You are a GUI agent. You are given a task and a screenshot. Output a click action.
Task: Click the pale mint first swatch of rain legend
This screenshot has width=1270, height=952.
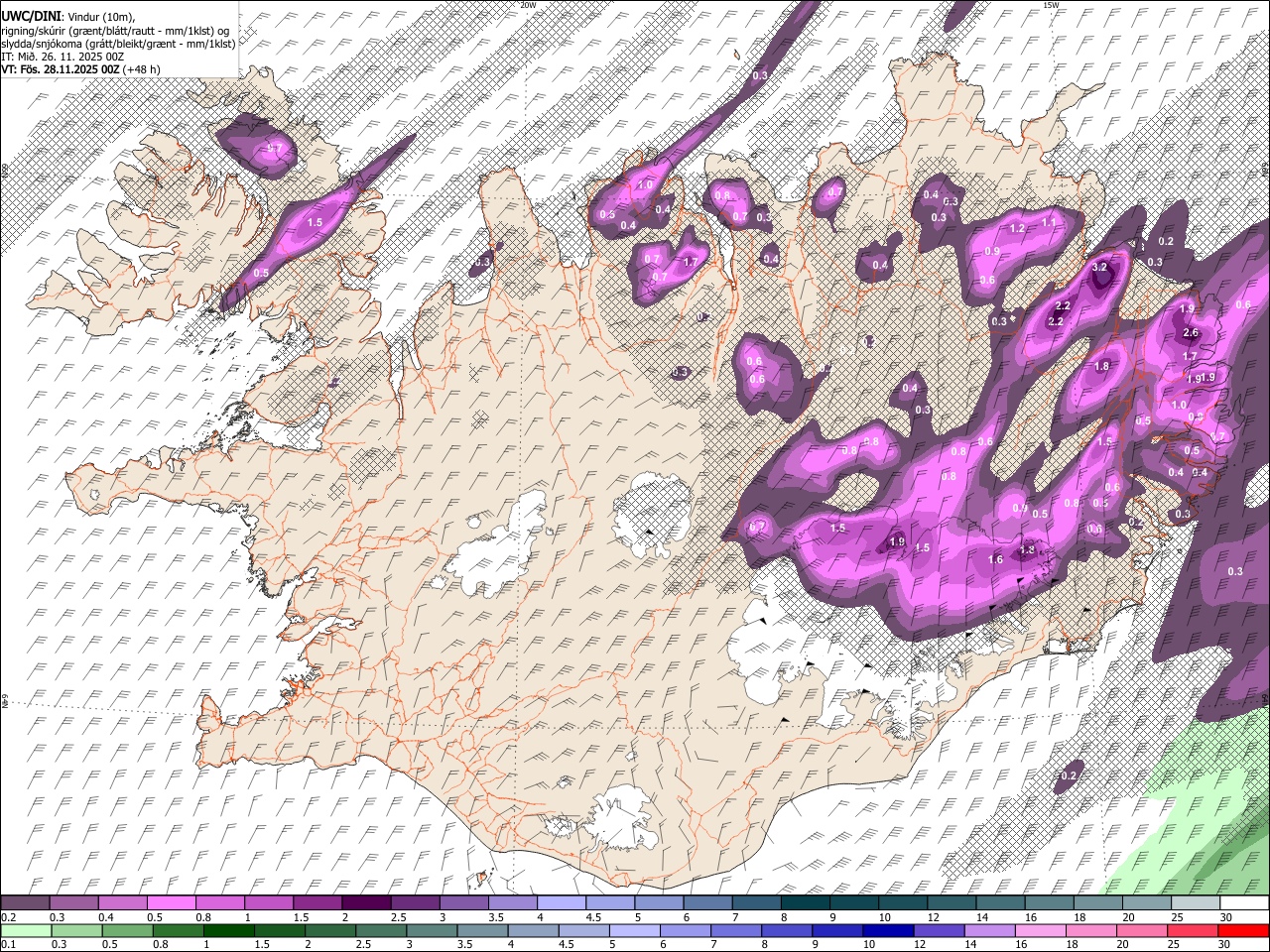coord(26,930)
